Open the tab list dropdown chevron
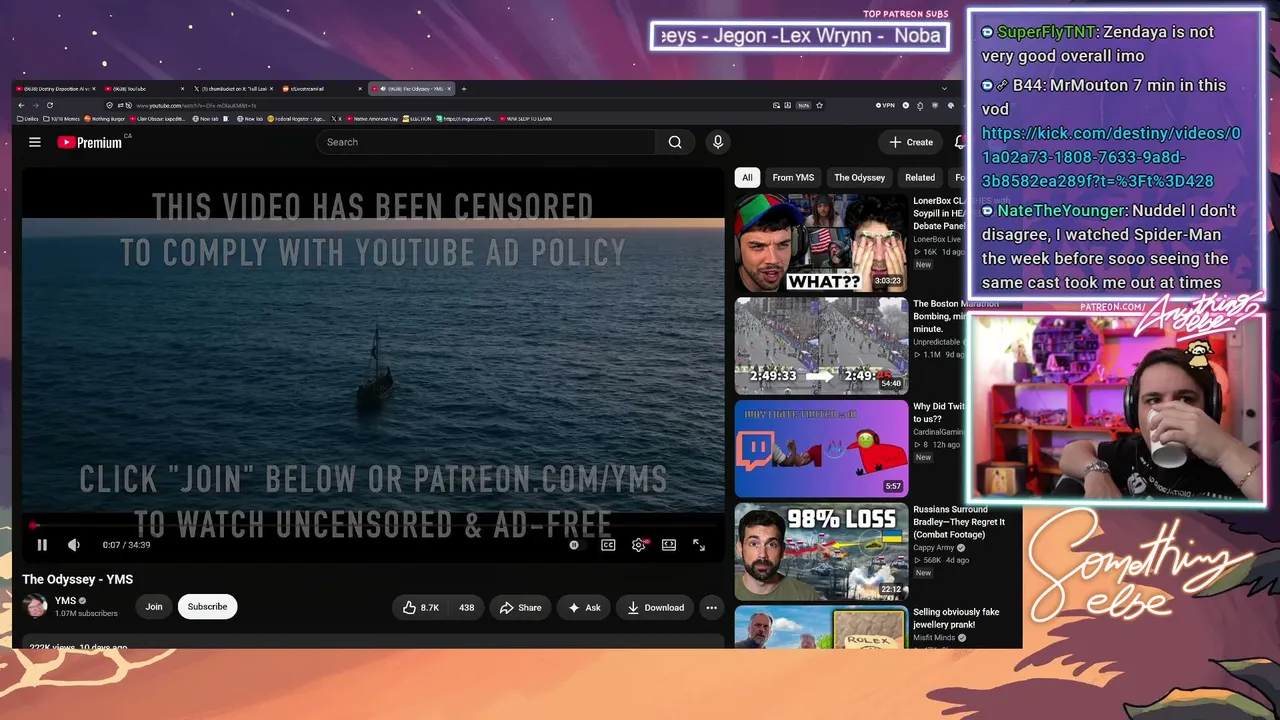 pyautogui.click(x=944, y=89)
